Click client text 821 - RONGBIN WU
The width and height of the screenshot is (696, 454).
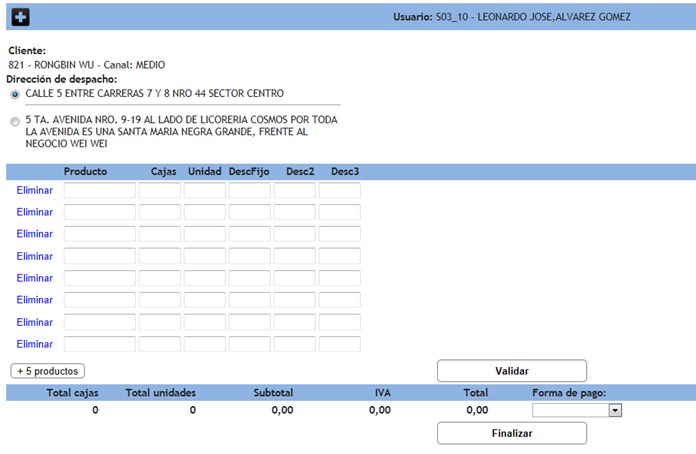tap(51, 65)
